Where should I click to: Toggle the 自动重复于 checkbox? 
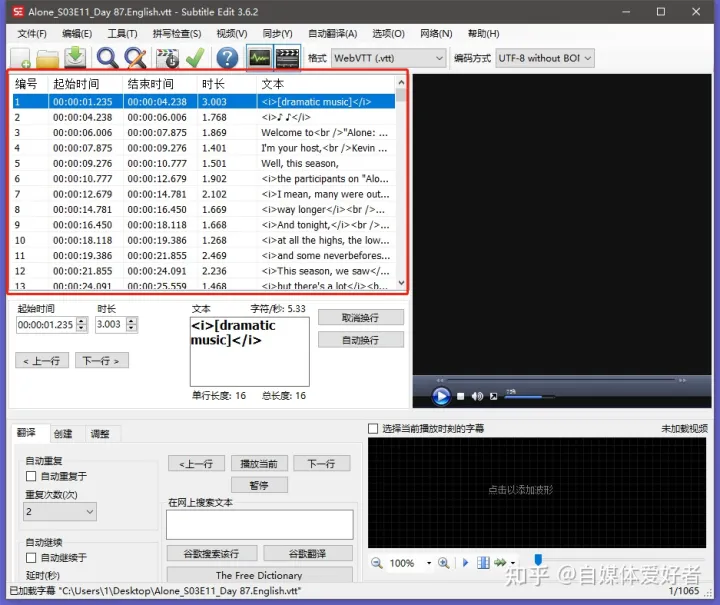(x=31, y=476)
